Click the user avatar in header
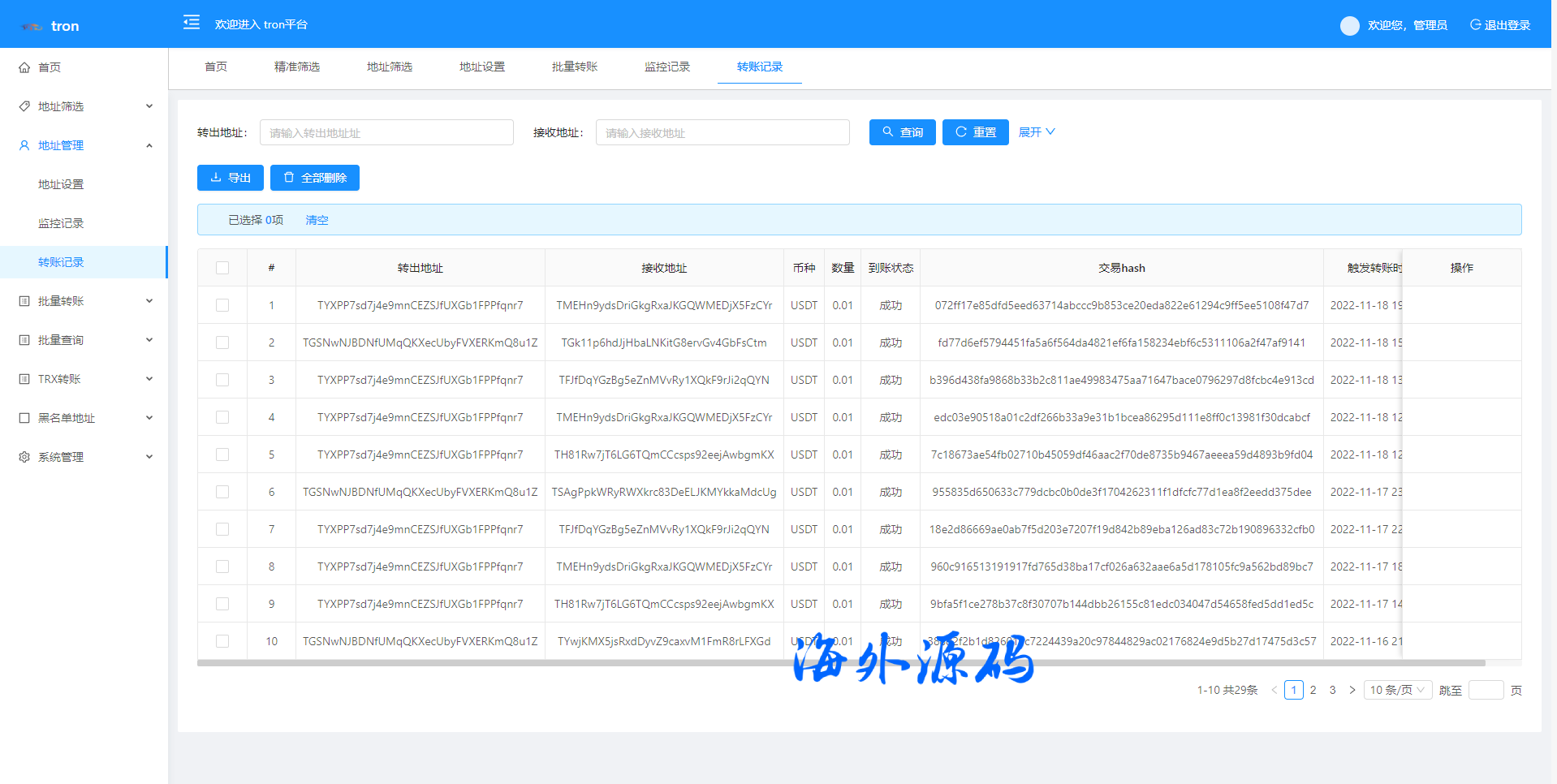Screen dimensions: 1557x784 click(1349, 25)
